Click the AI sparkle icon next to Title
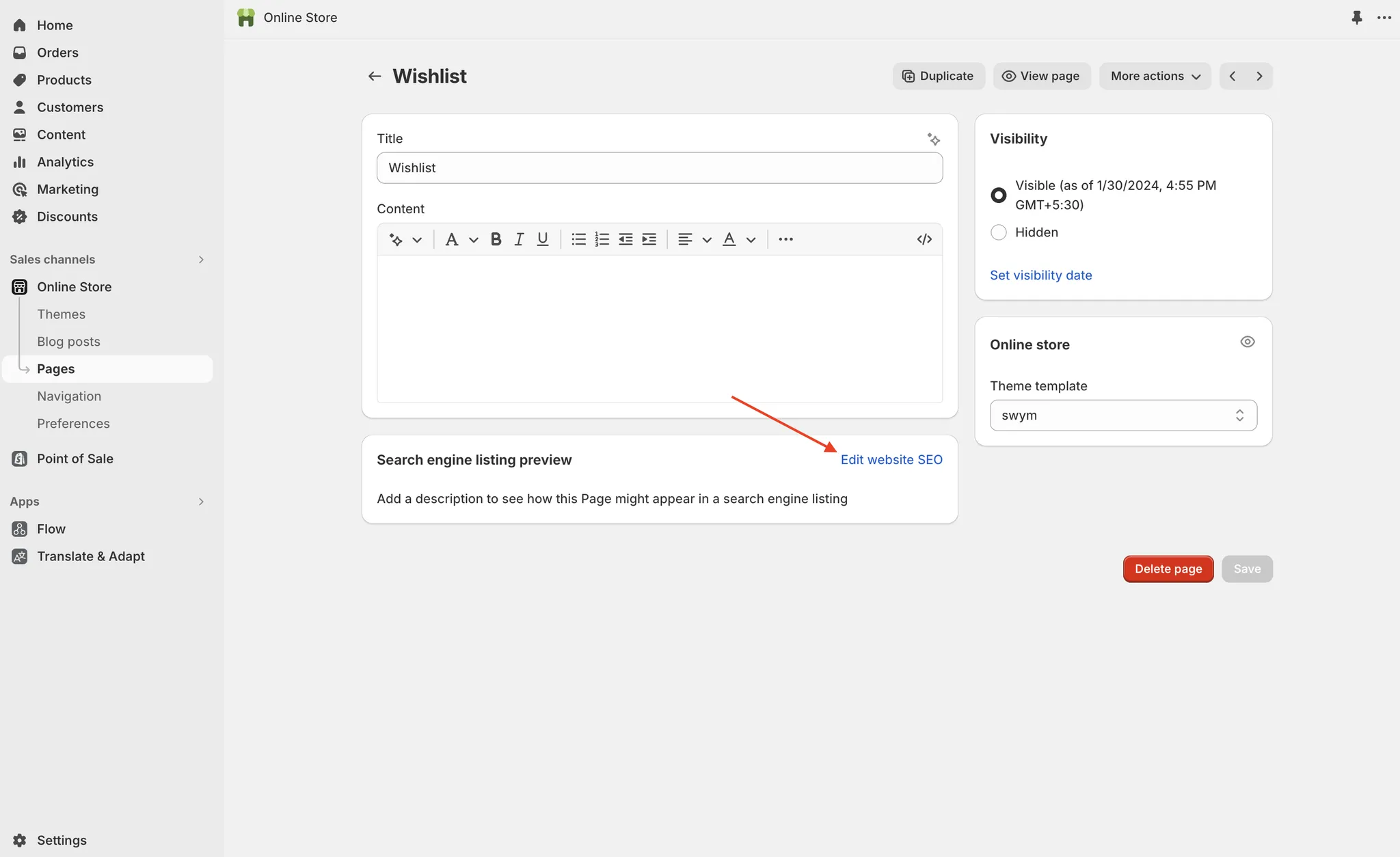 click(x=933, y=139)
